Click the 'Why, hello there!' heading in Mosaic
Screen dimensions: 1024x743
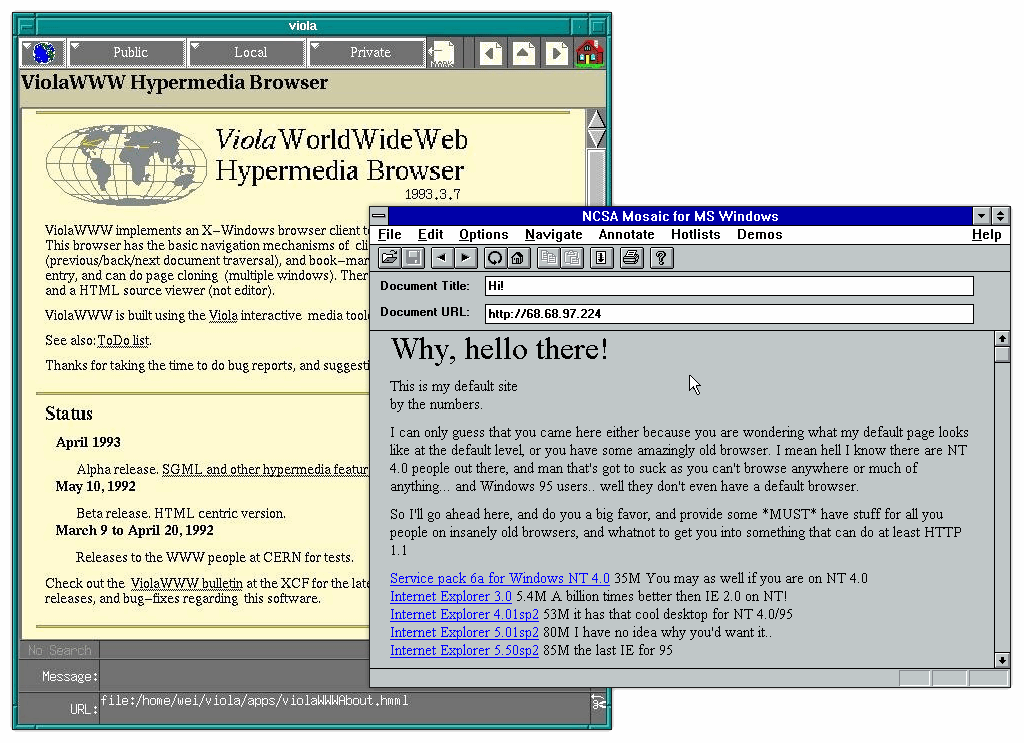pyautogui.click(x=500, y=350)
